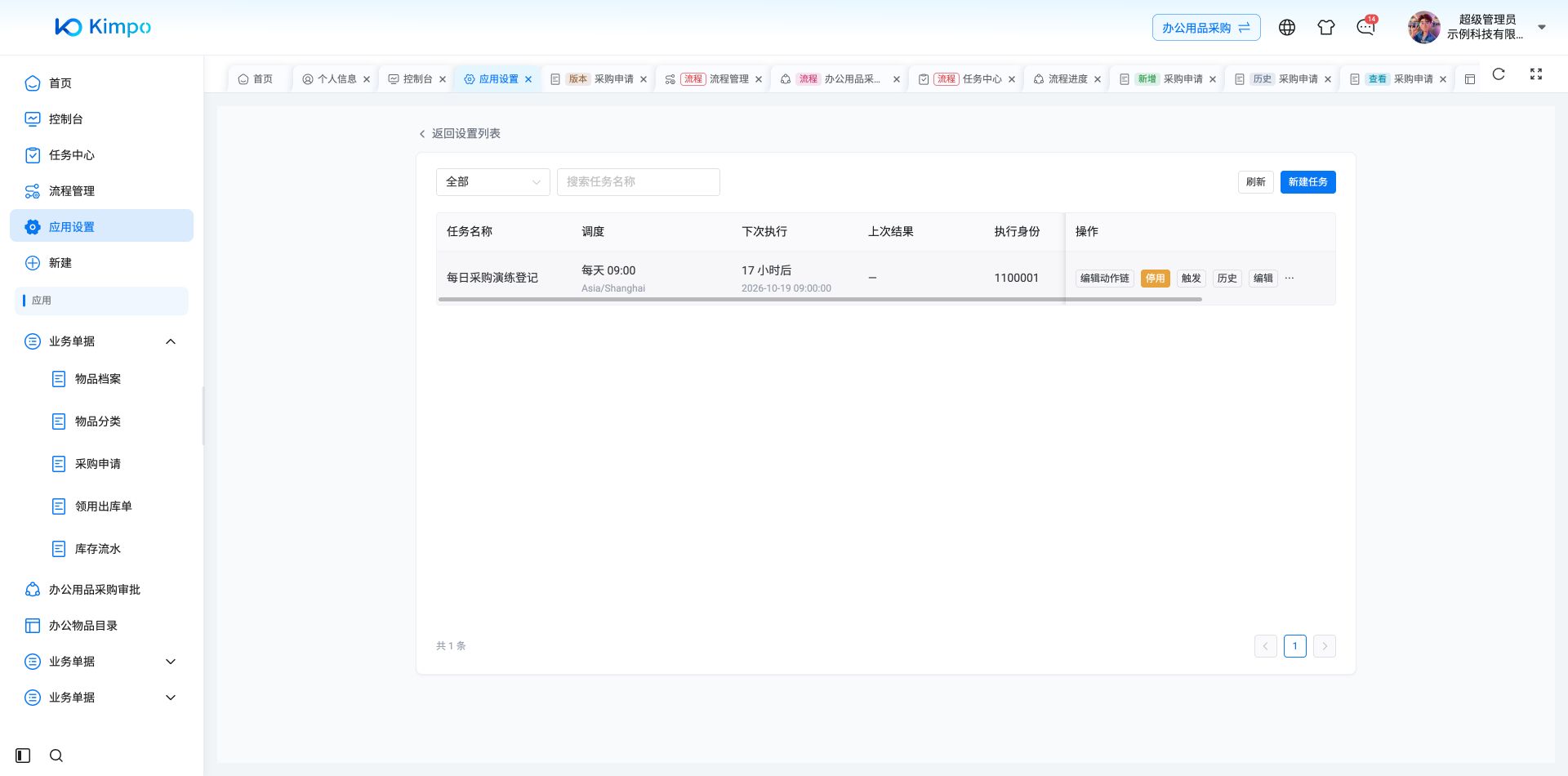
Task: Collapse the first 业务单据 group
Action: pos(171,341)
